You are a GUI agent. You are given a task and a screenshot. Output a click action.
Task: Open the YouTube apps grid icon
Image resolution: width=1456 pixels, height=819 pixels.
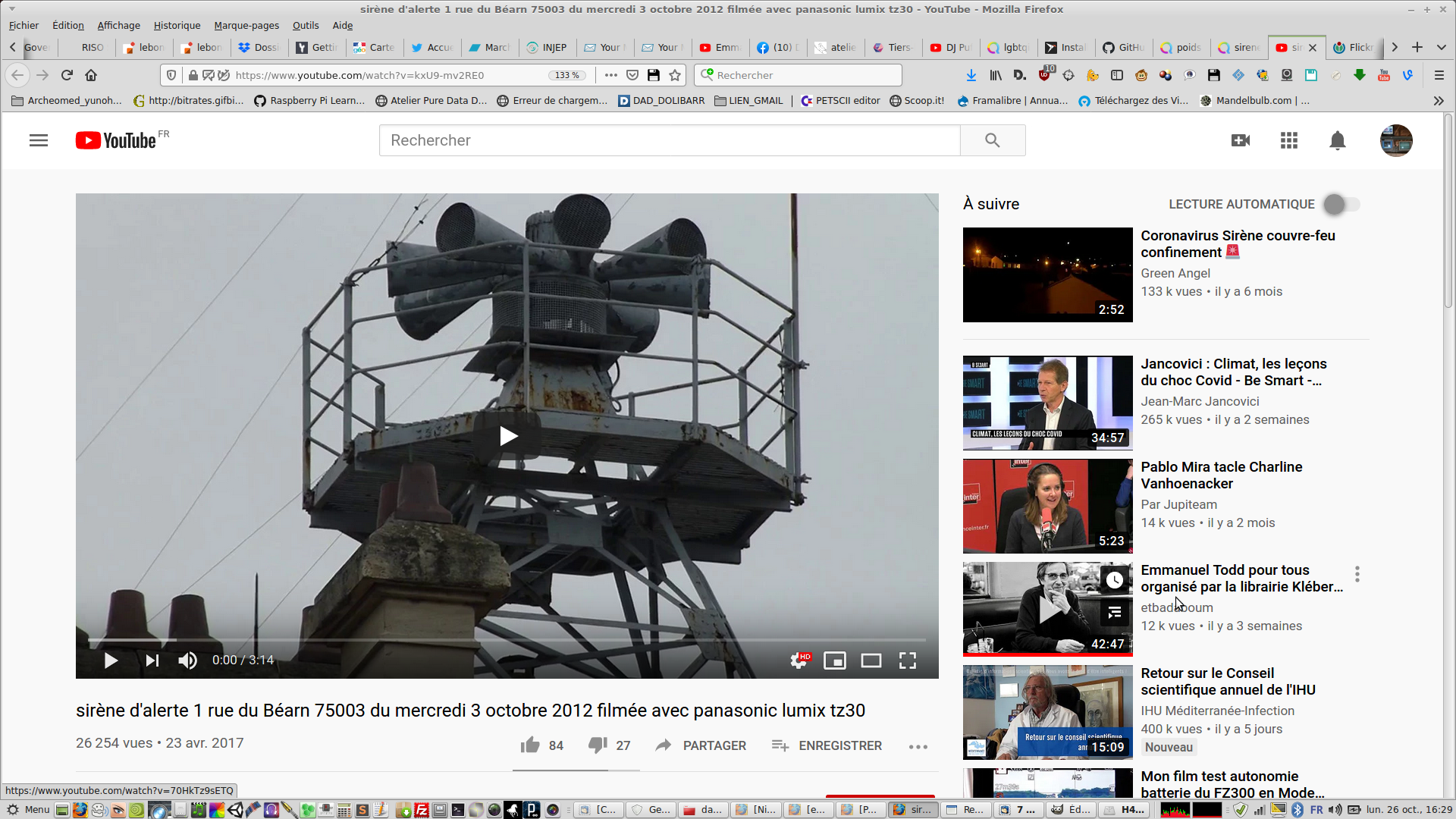(1289, 140)
